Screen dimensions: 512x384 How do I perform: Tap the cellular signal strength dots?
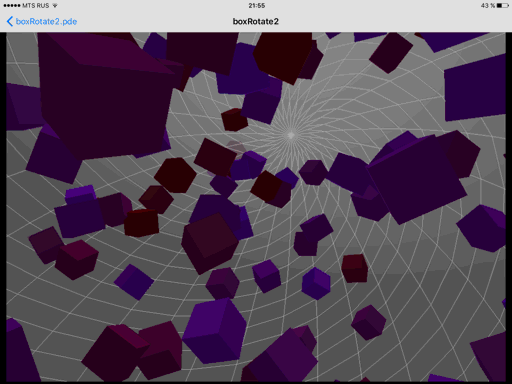pyautogui.click(x=12, y=6)
